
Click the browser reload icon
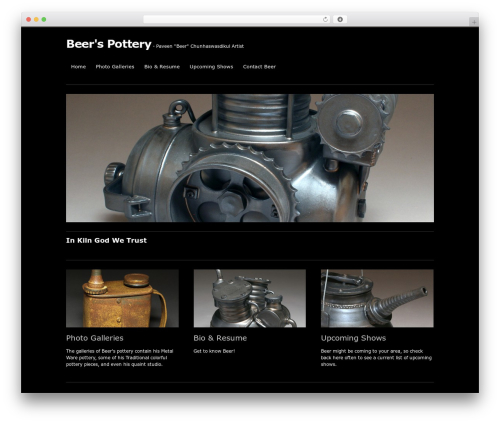pyautogui.click(x=325, y=19)
